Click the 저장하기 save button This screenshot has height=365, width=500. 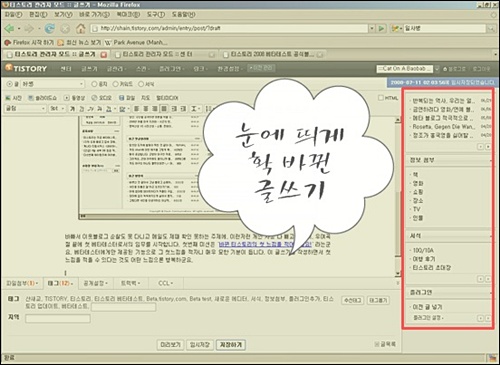click(231, 345)
